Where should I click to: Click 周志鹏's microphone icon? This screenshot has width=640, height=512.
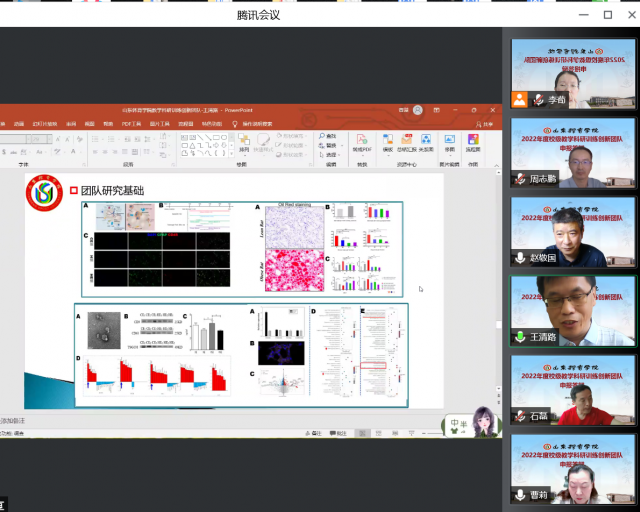(x=520, y=179)
